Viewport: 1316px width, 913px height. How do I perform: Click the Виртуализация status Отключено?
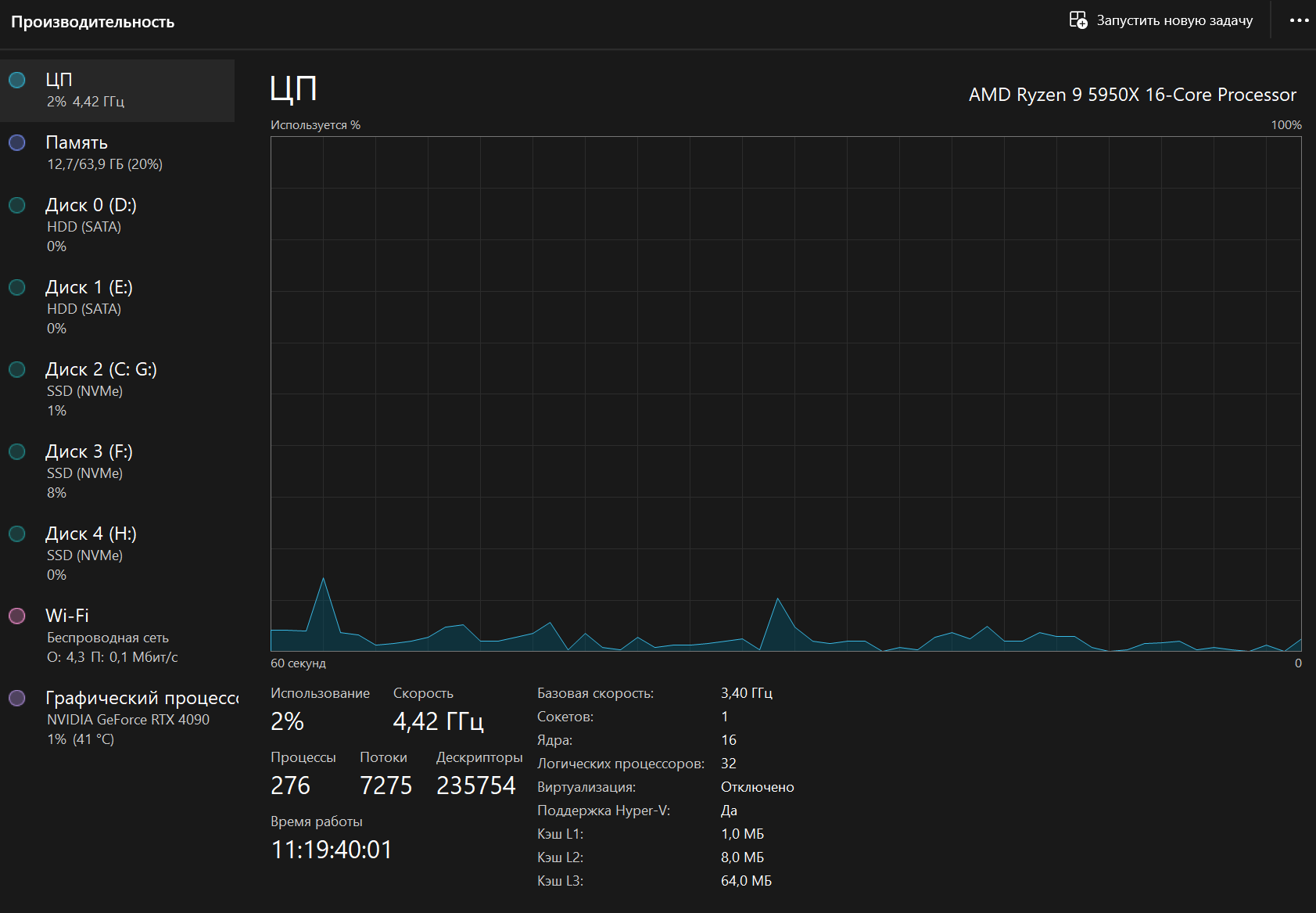758,787
